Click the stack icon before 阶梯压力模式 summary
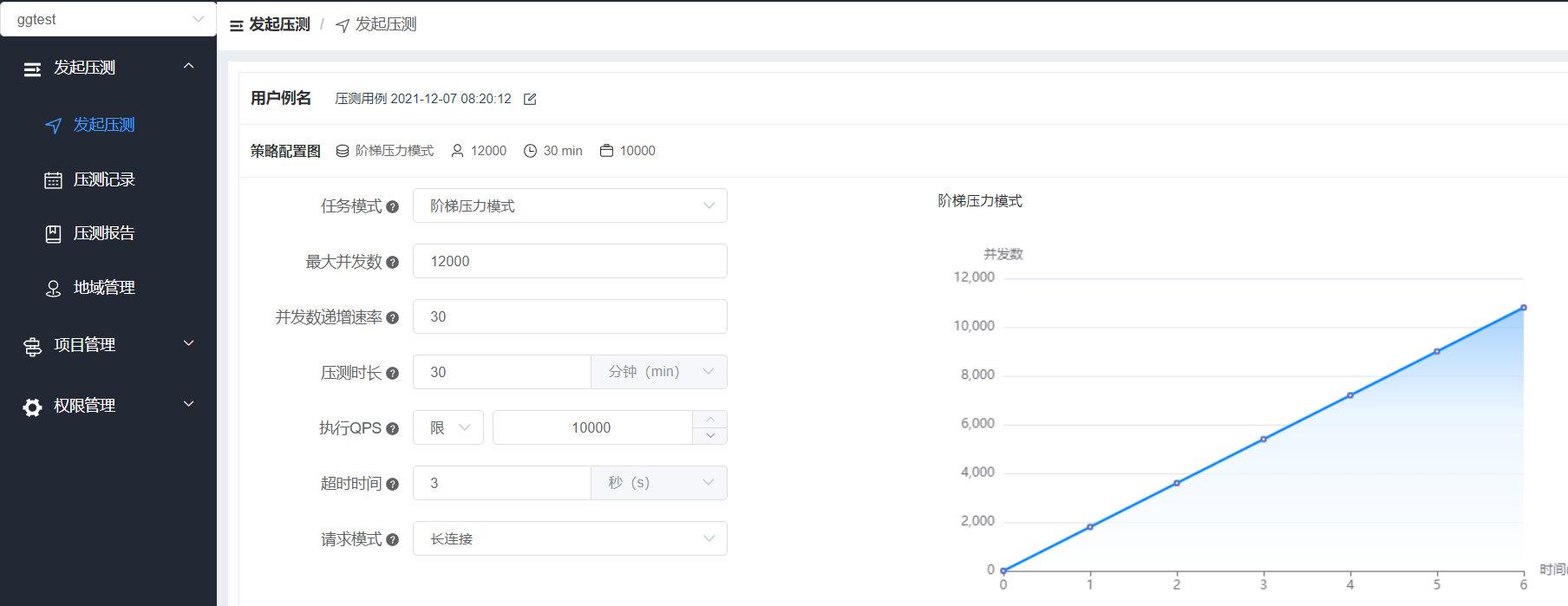1568x606 pixels. 343,151
